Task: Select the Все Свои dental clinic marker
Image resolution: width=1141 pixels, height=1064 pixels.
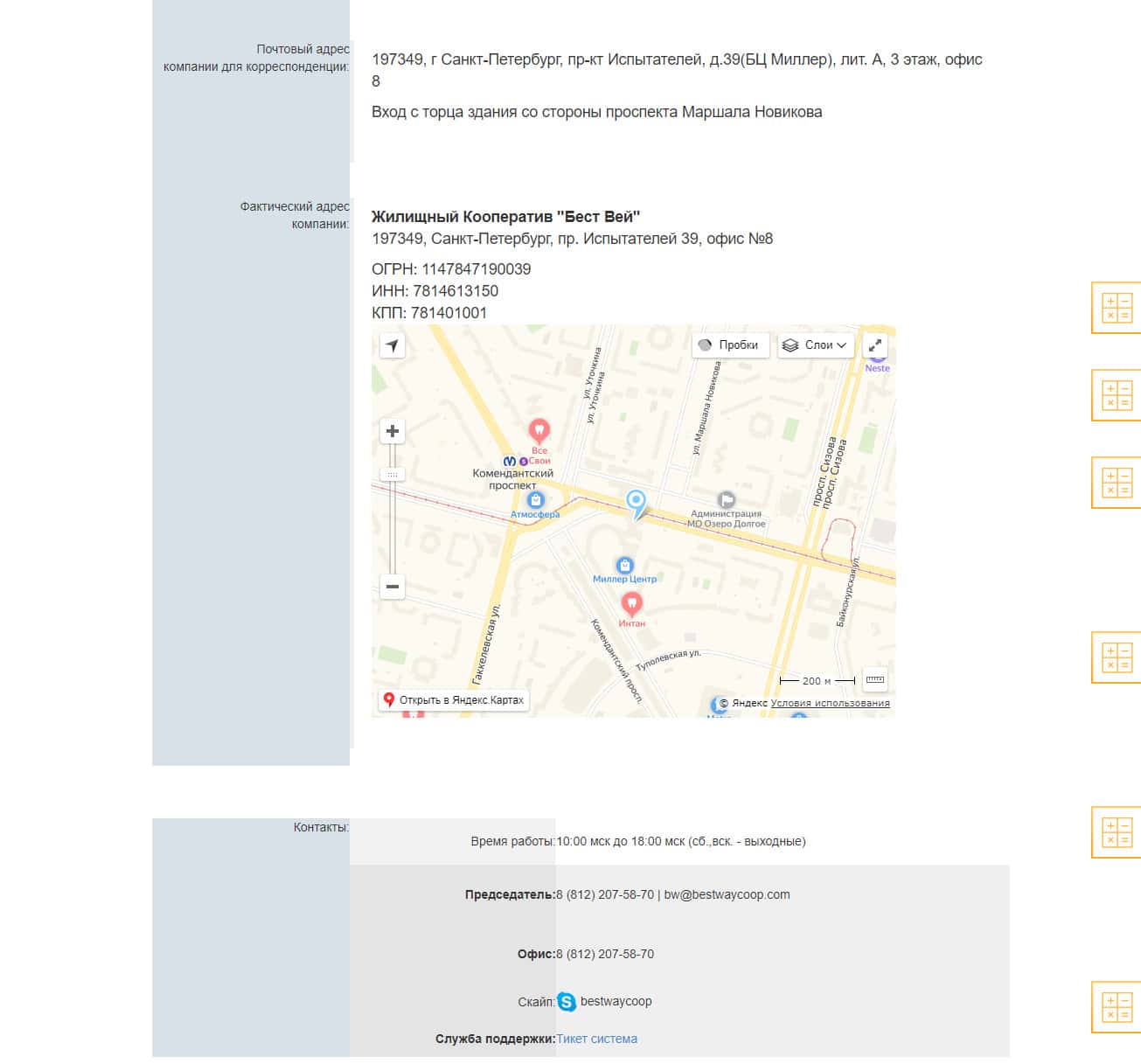Action: (x=539, y=430)
